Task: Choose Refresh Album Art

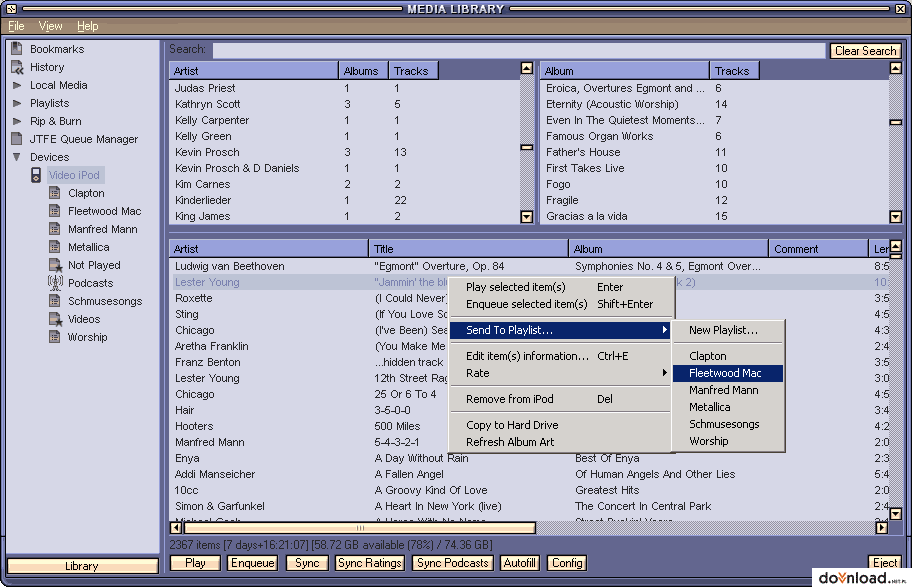Action: (561, 442)
